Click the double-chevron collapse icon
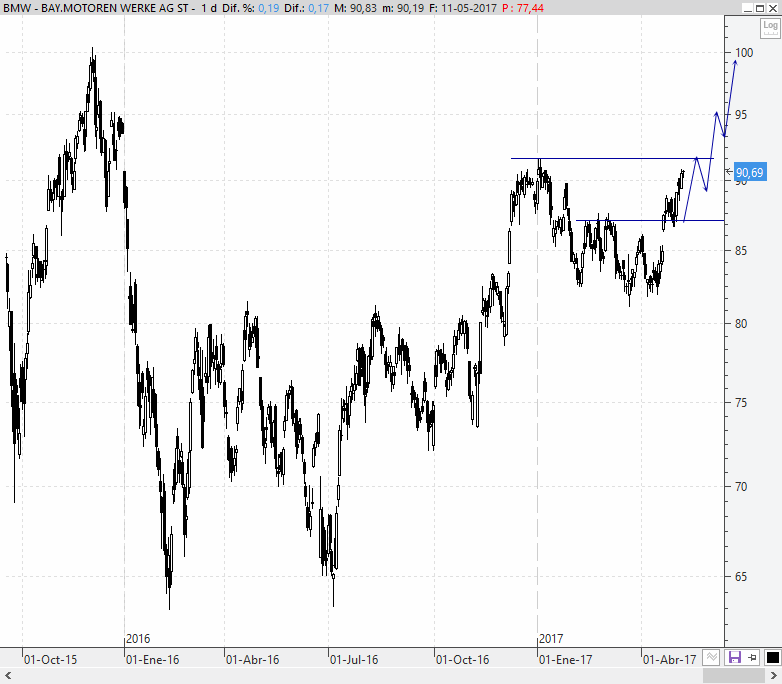Viewport: 782px width, 684px height. click(x=712, y=658)
